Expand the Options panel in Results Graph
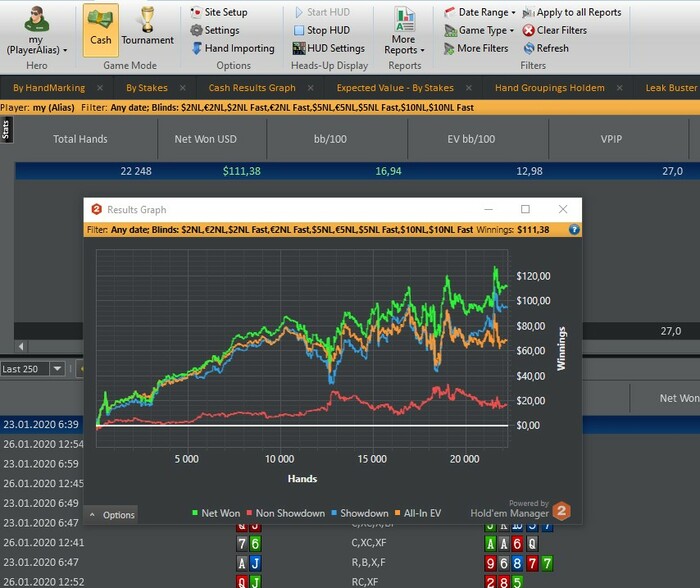 pos(112,515)
